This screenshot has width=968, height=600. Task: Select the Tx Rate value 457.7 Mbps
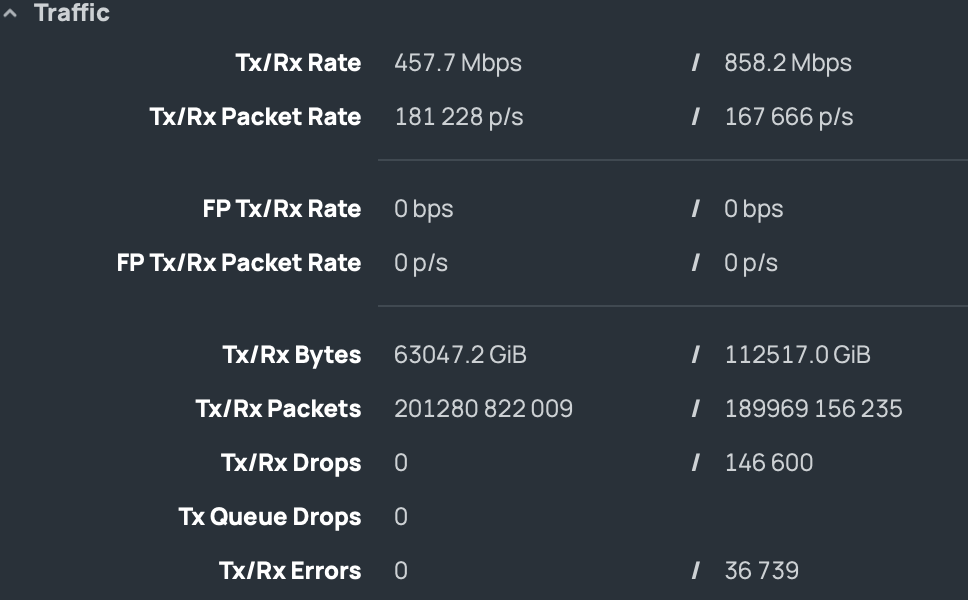pyautogui.click(x=457, y=63)
